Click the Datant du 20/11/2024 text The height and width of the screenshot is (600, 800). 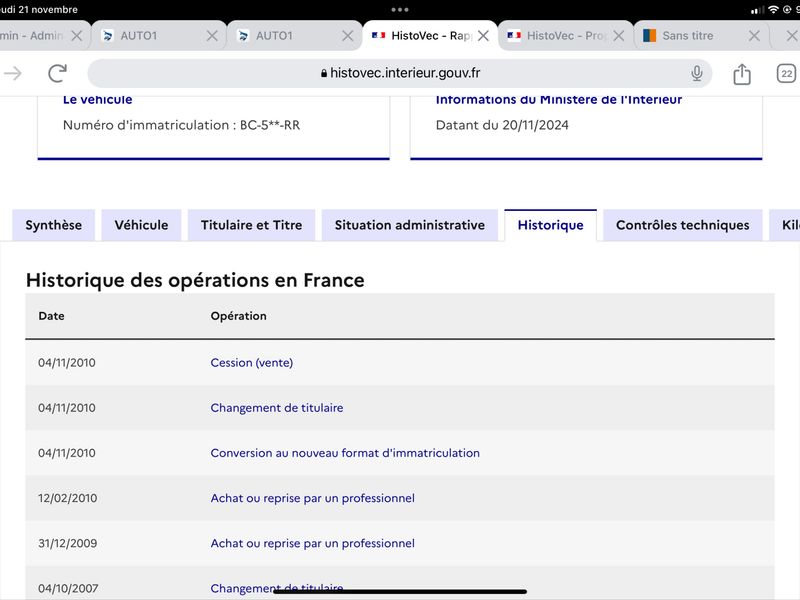(x=502, y=125)
